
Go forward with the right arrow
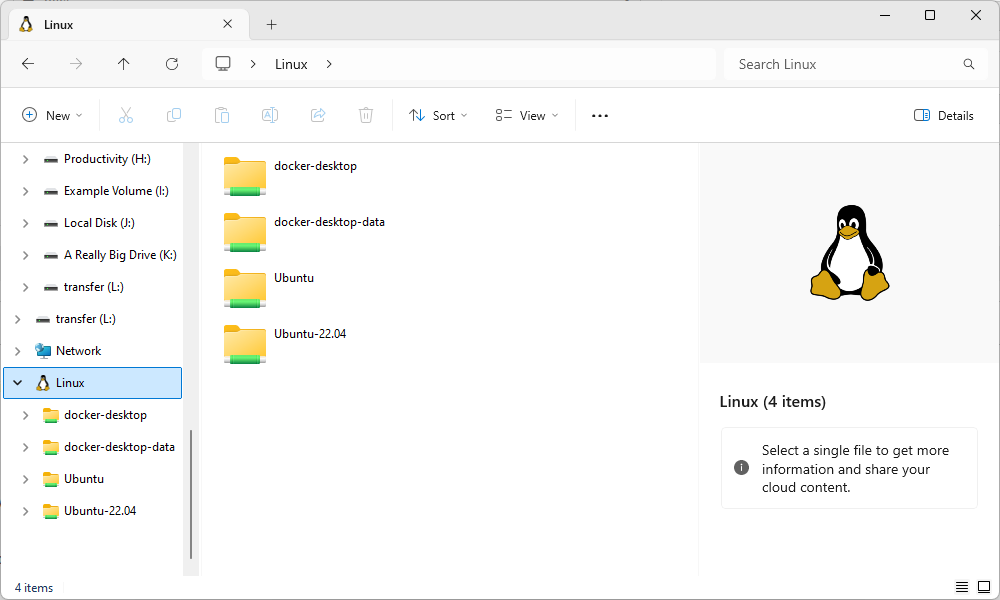[76, 64]
